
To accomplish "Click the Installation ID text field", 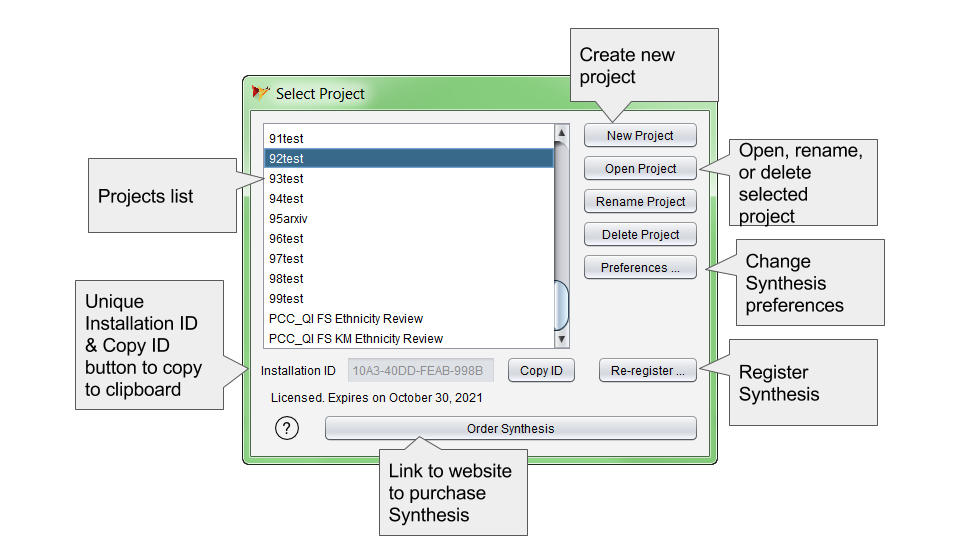I will pyautogui.click(x=421, y=371).
